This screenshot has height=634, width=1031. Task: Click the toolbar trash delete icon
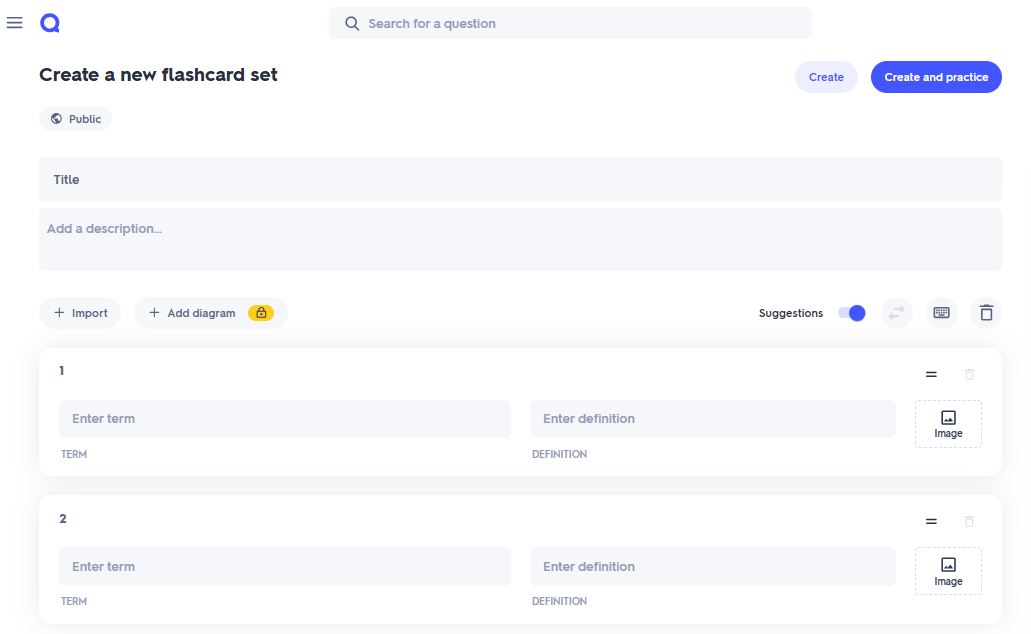pyautogui.click(x=986, y=313)
